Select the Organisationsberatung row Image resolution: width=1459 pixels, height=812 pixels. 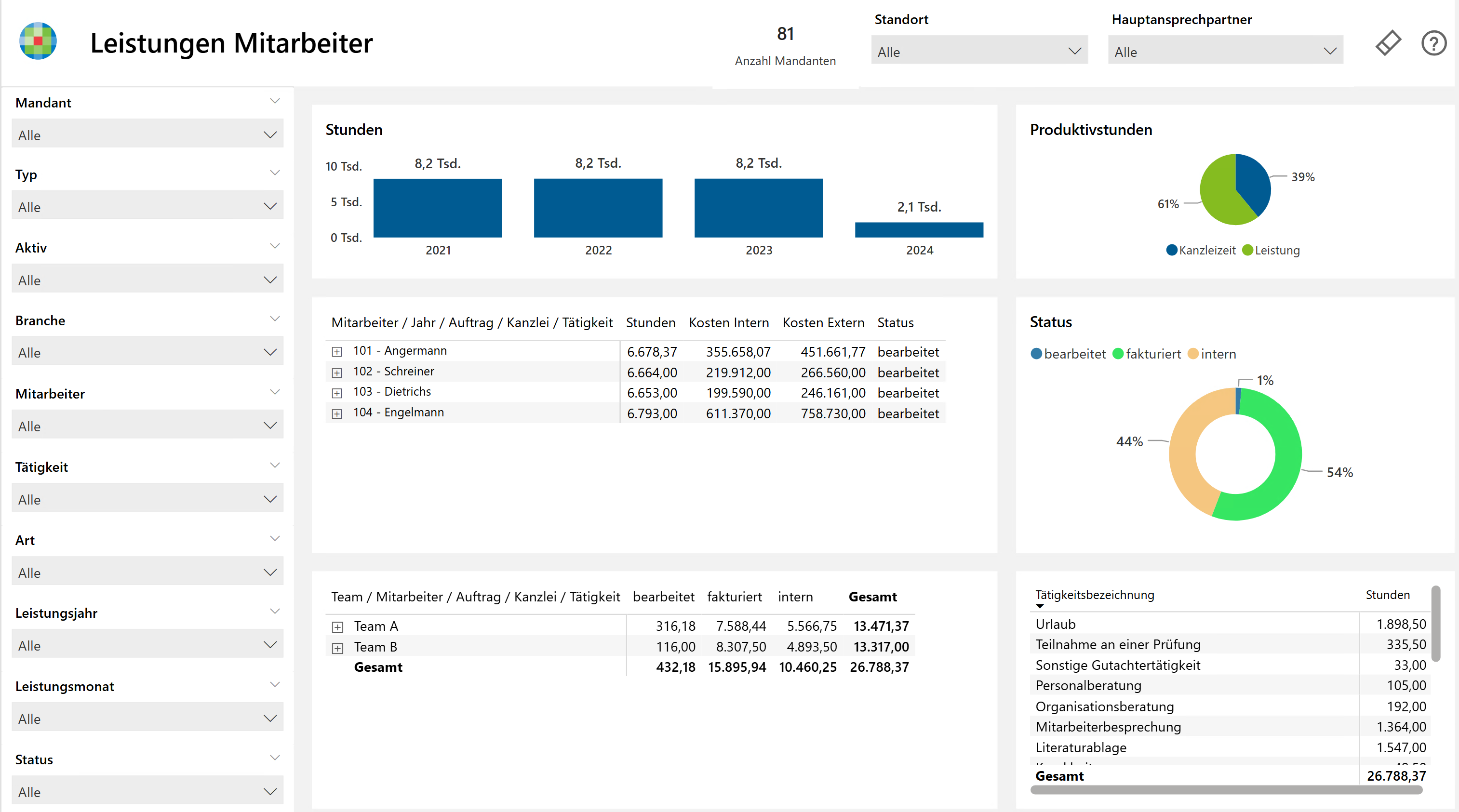point(1231,706)
